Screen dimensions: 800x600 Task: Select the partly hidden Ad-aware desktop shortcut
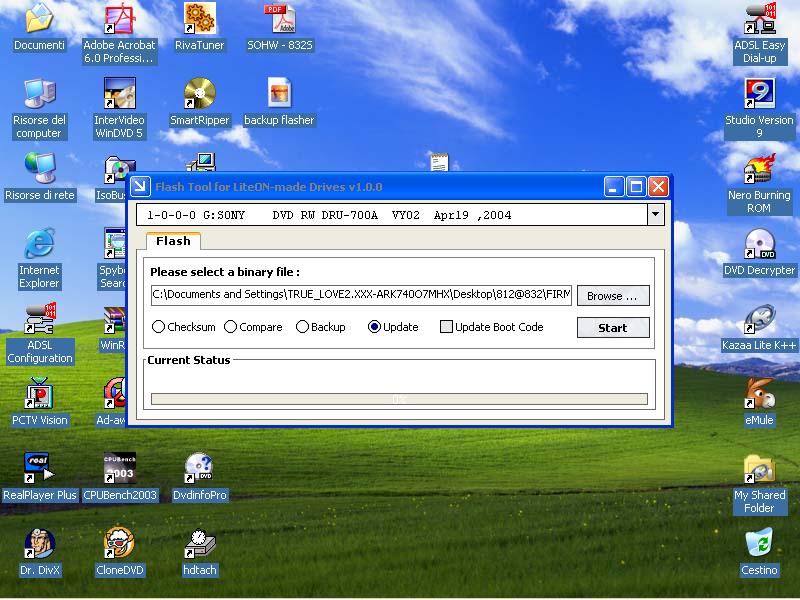[115, 393]
